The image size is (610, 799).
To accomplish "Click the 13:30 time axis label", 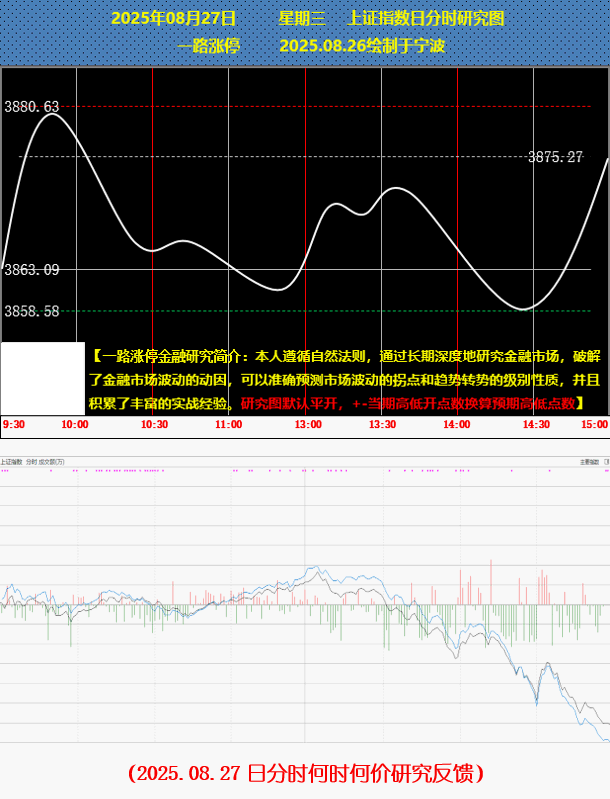I will click(x=382, y=424).
